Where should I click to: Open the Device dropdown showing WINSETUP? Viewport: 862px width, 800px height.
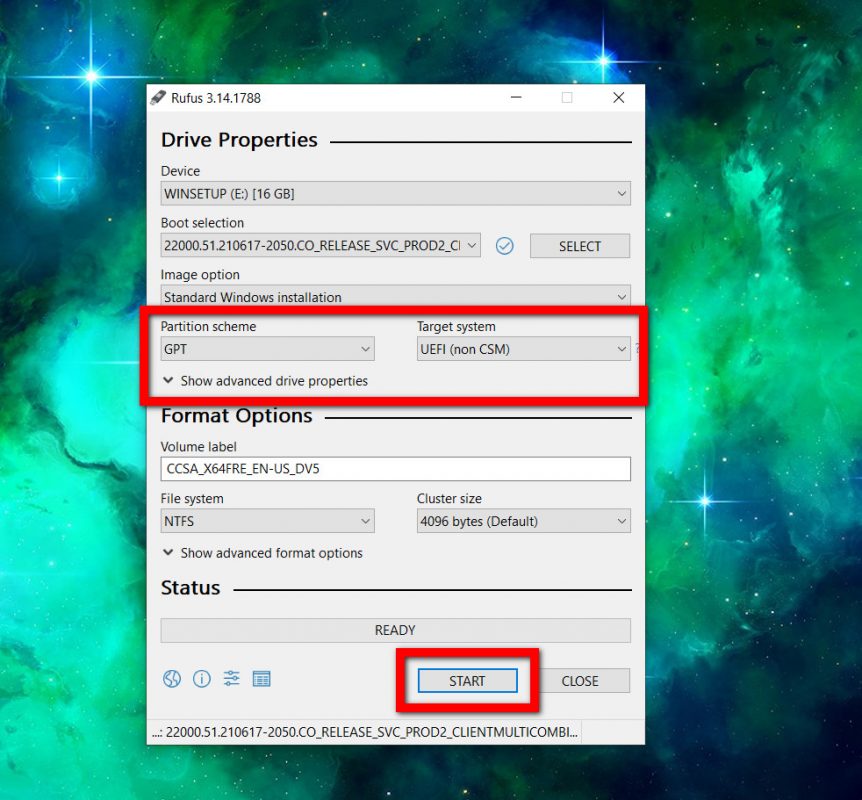click(x=395, y=194)
